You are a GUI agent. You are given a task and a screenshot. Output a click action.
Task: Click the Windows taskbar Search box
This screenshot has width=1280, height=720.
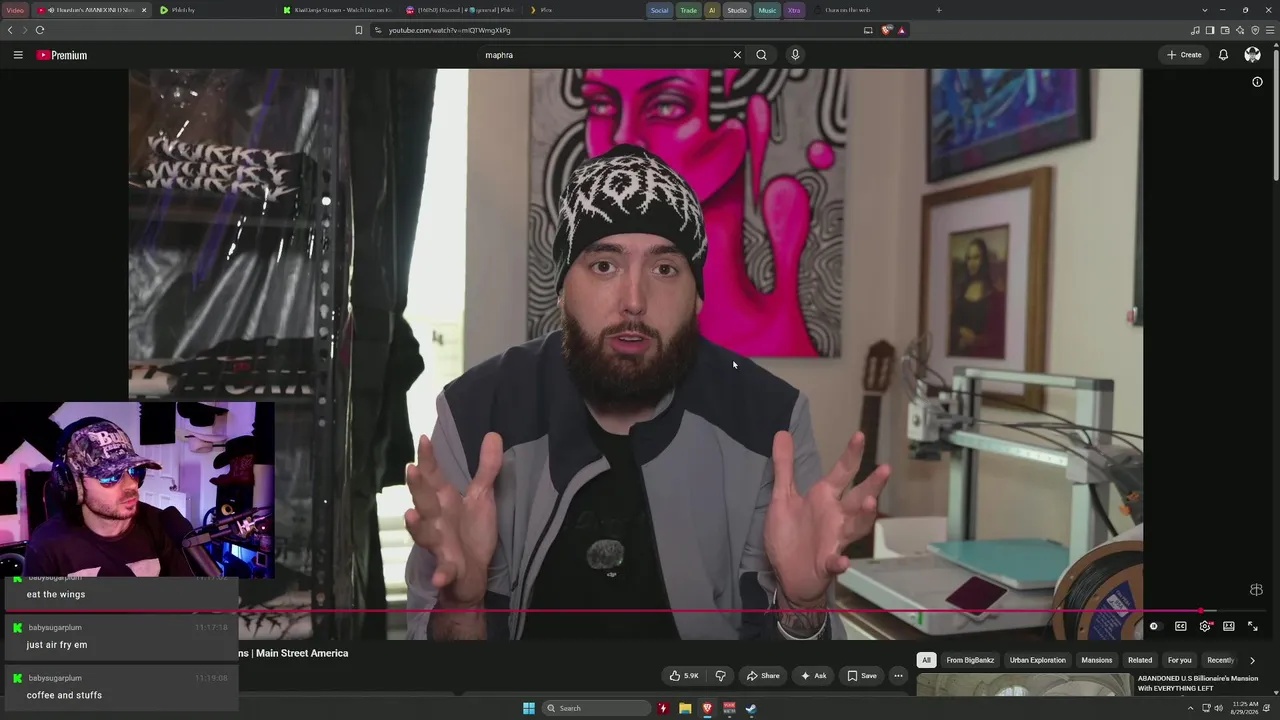[x=597, y=708]
